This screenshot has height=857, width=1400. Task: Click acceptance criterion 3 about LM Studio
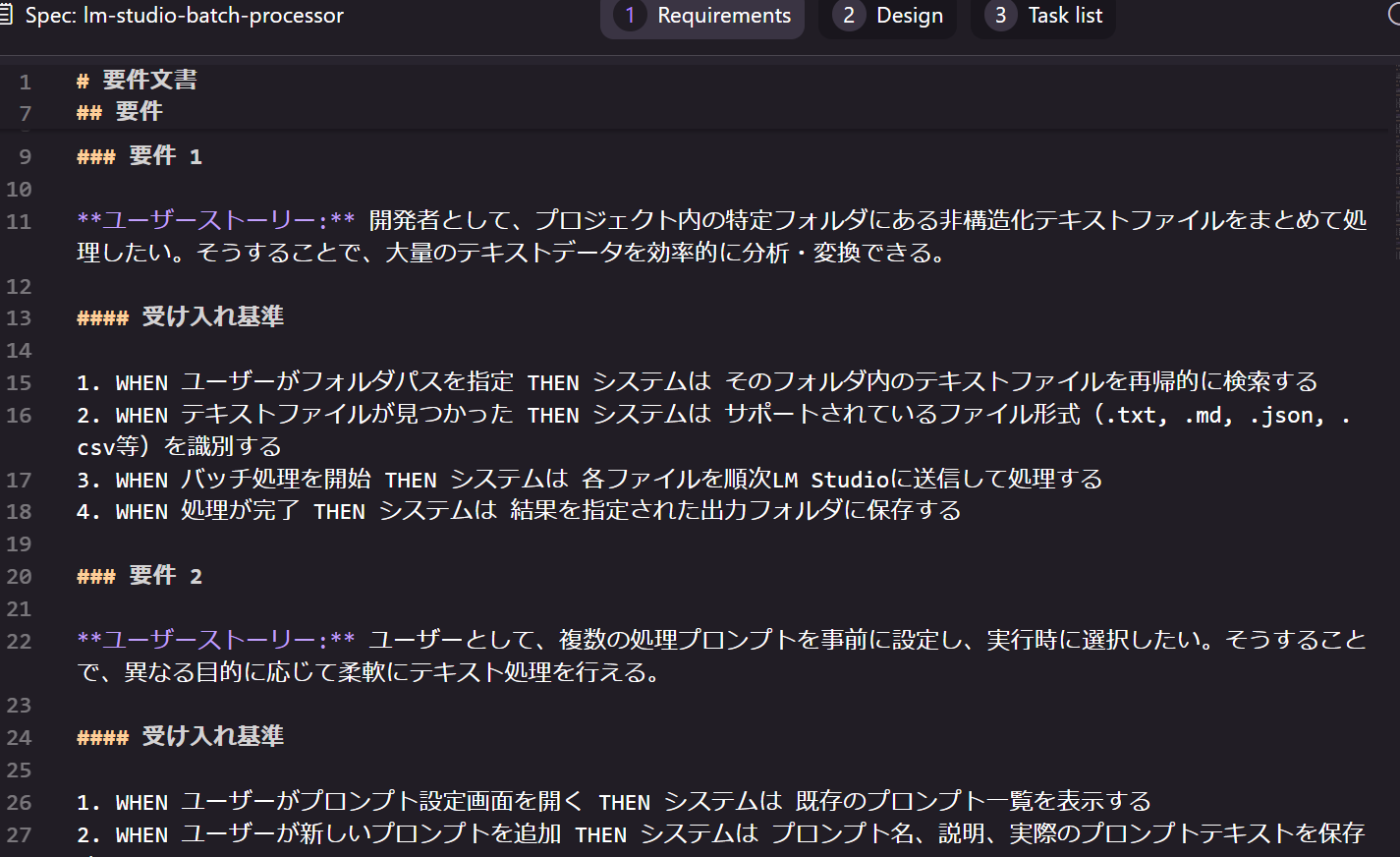click(589, 479)
